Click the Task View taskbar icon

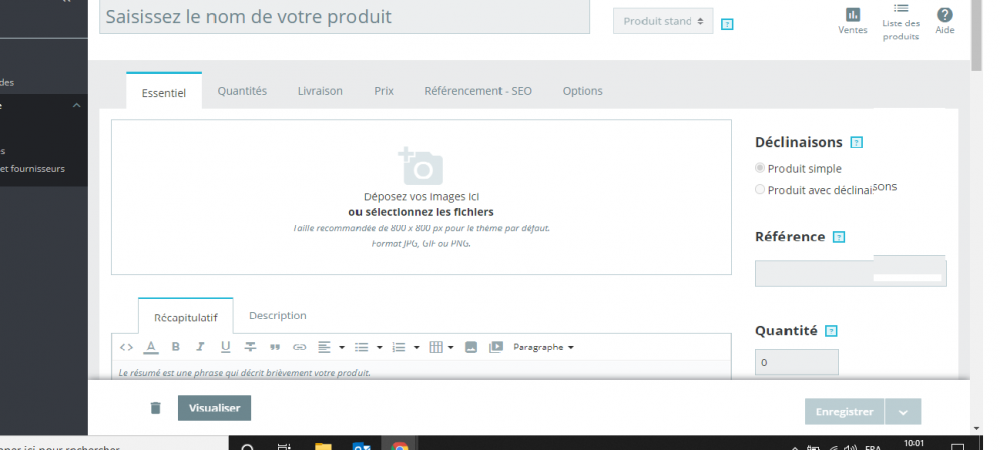click(x=284, y=446)
